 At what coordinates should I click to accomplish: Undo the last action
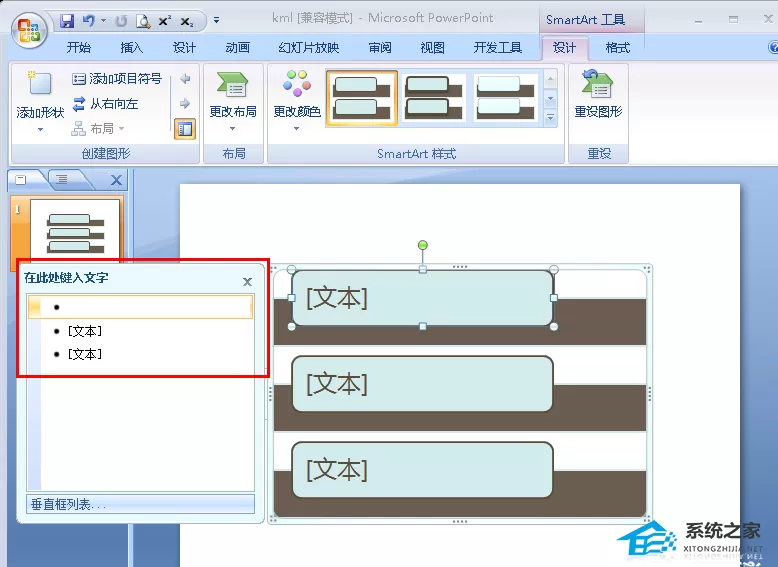point(89,21)
